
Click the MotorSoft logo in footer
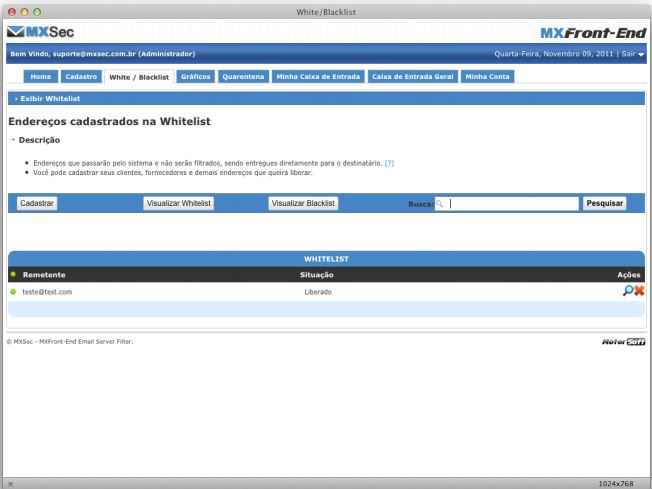[623, 342]
